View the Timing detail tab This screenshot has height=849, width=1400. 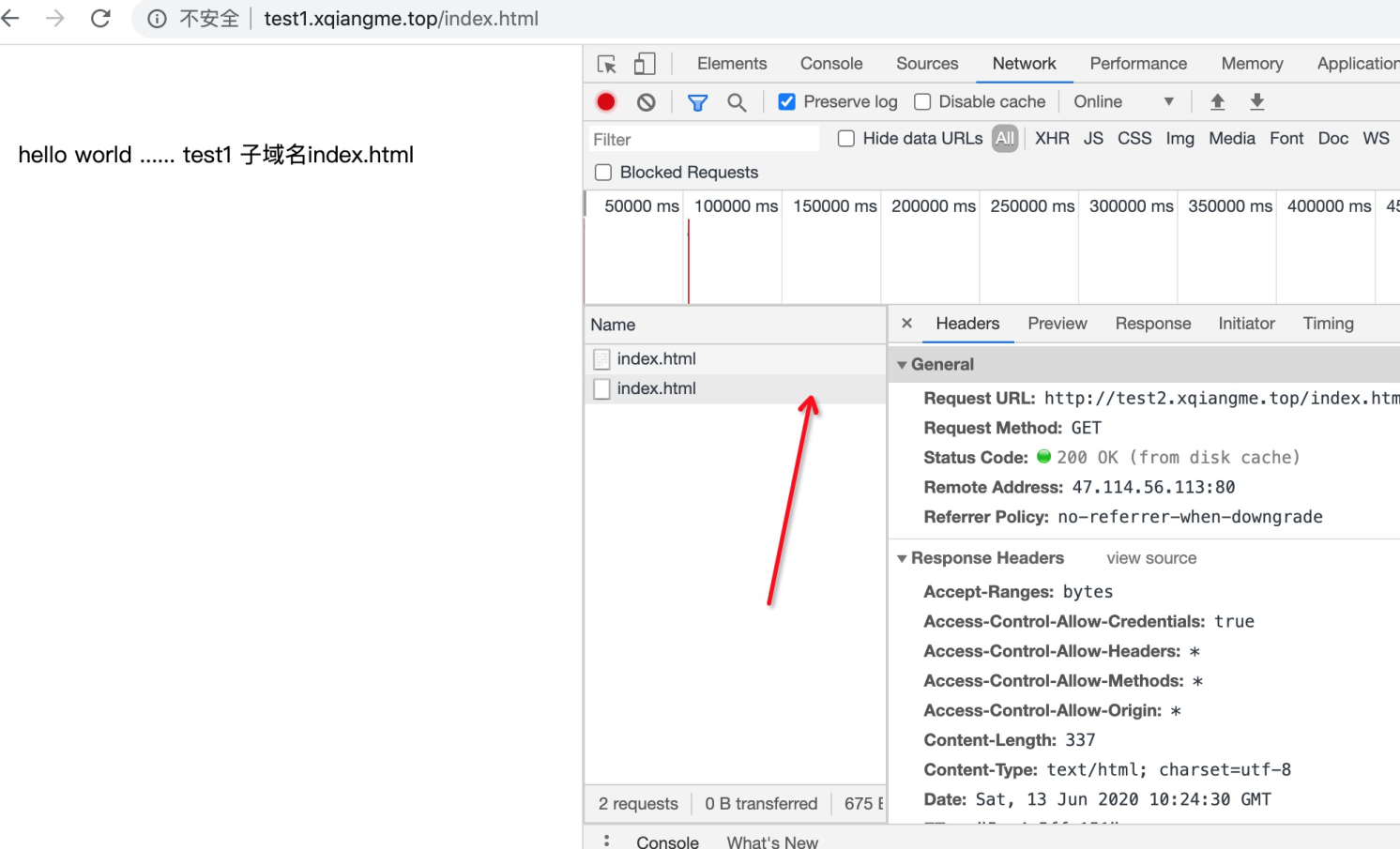point(1328,324)
